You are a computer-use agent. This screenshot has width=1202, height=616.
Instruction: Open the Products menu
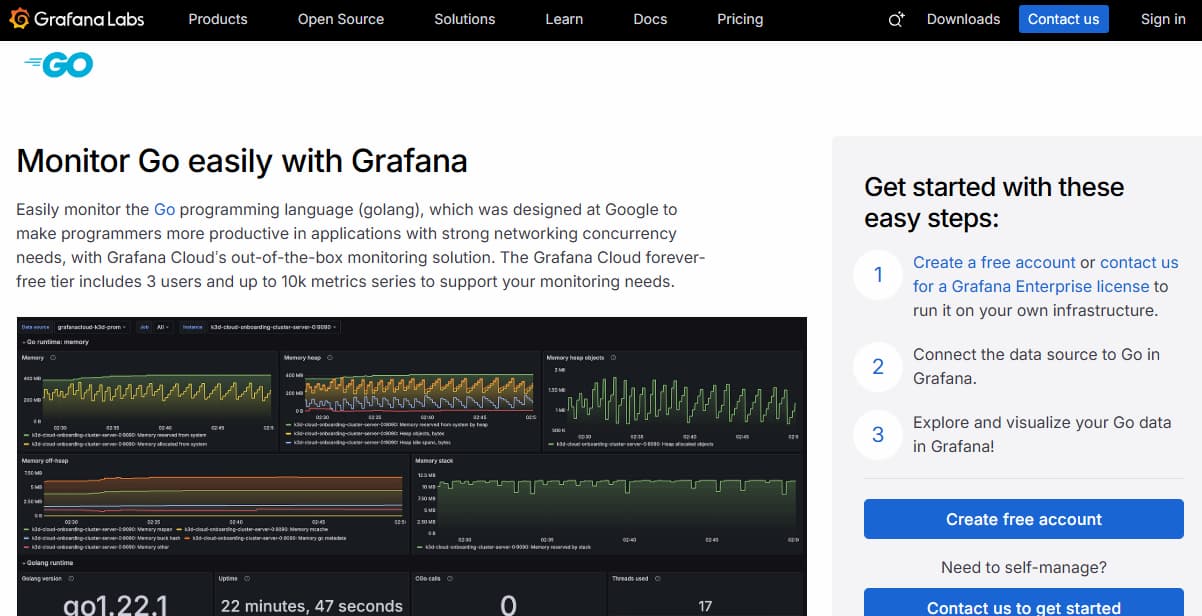(217, 19)
